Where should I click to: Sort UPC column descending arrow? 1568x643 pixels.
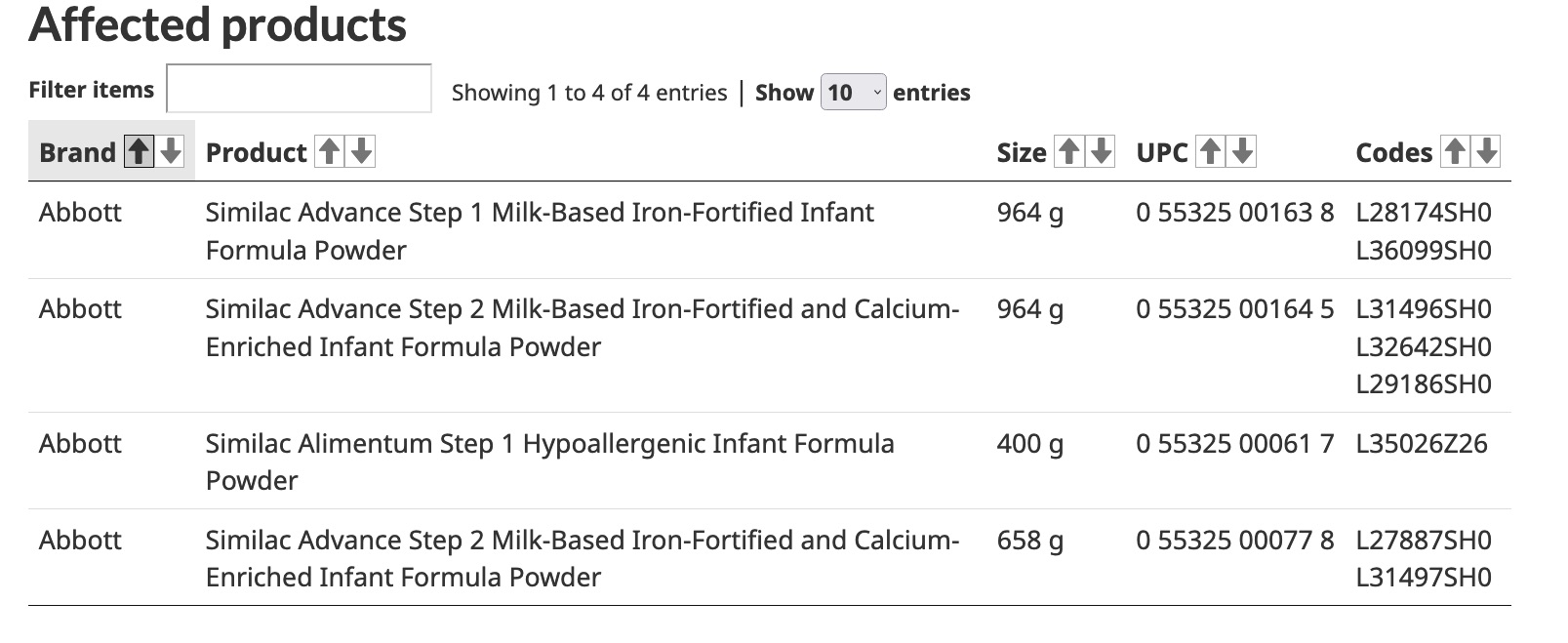(x=1243, y=151)
